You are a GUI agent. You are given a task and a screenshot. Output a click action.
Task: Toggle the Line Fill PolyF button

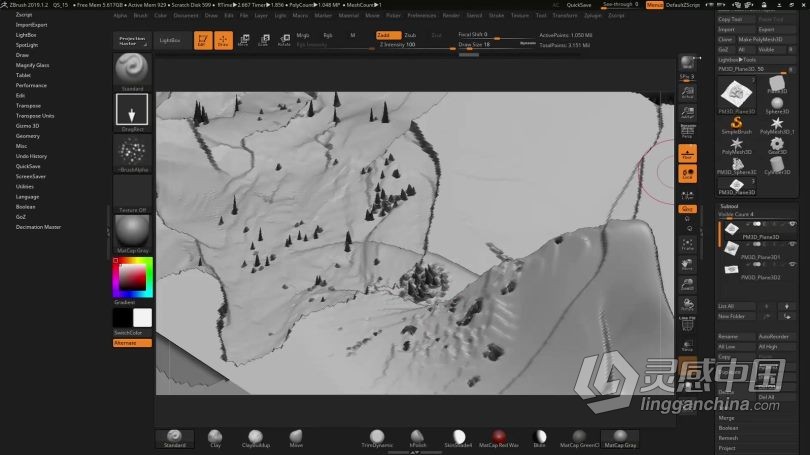click(687, 324)
